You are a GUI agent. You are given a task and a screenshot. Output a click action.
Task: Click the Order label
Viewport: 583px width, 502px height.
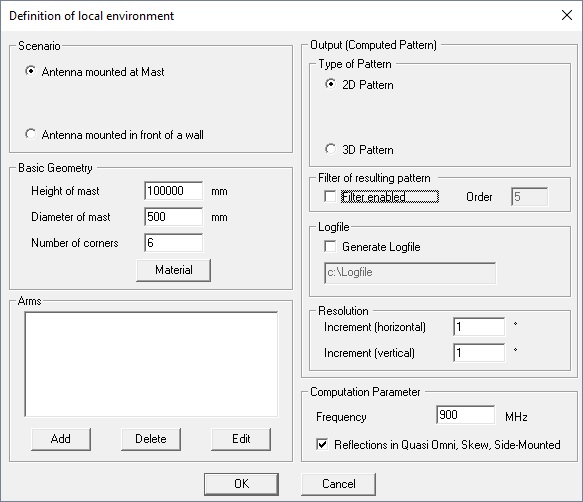[x=479, y=197]
